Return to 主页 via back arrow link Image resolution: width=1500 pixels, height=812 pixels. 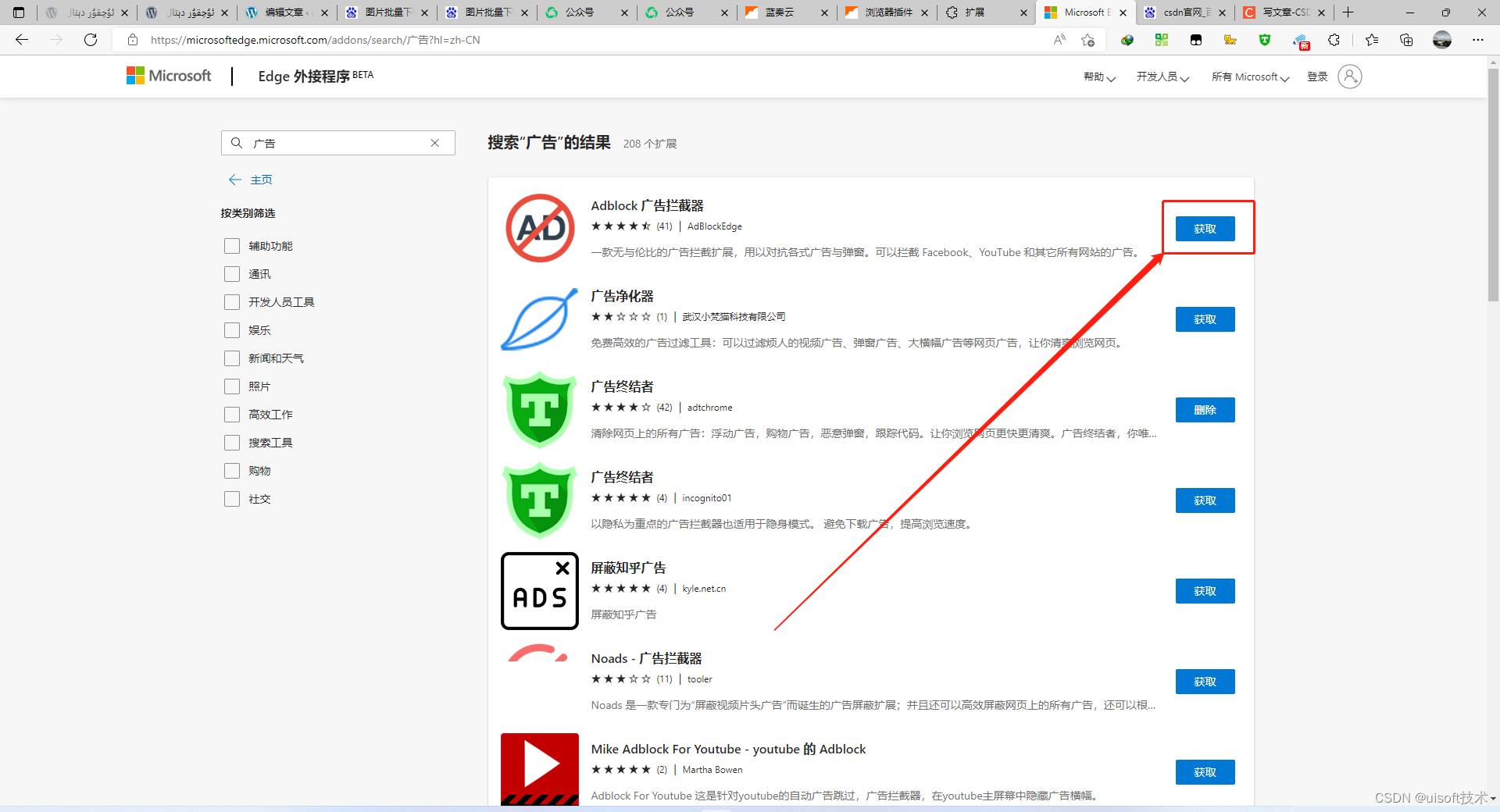(x=250, y=180)
